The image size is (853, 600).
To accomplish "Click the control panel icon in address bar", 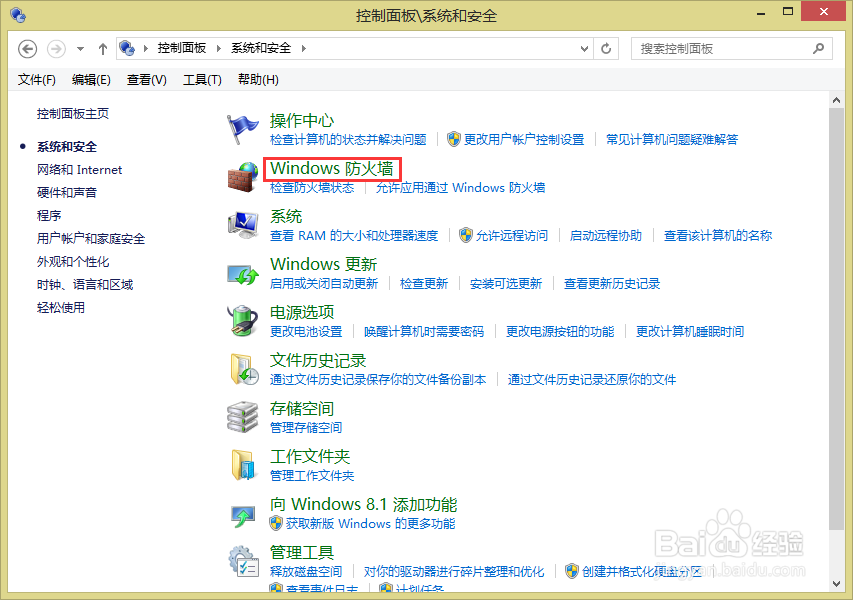I will 127,48.
